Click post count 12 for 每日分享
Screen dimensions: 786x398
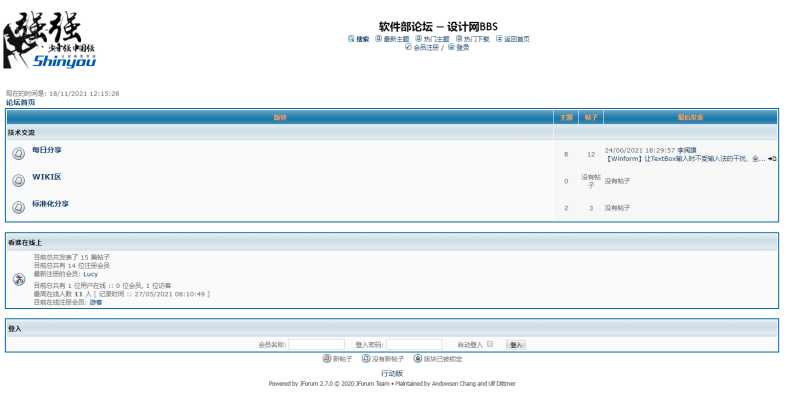pos(591,154)
